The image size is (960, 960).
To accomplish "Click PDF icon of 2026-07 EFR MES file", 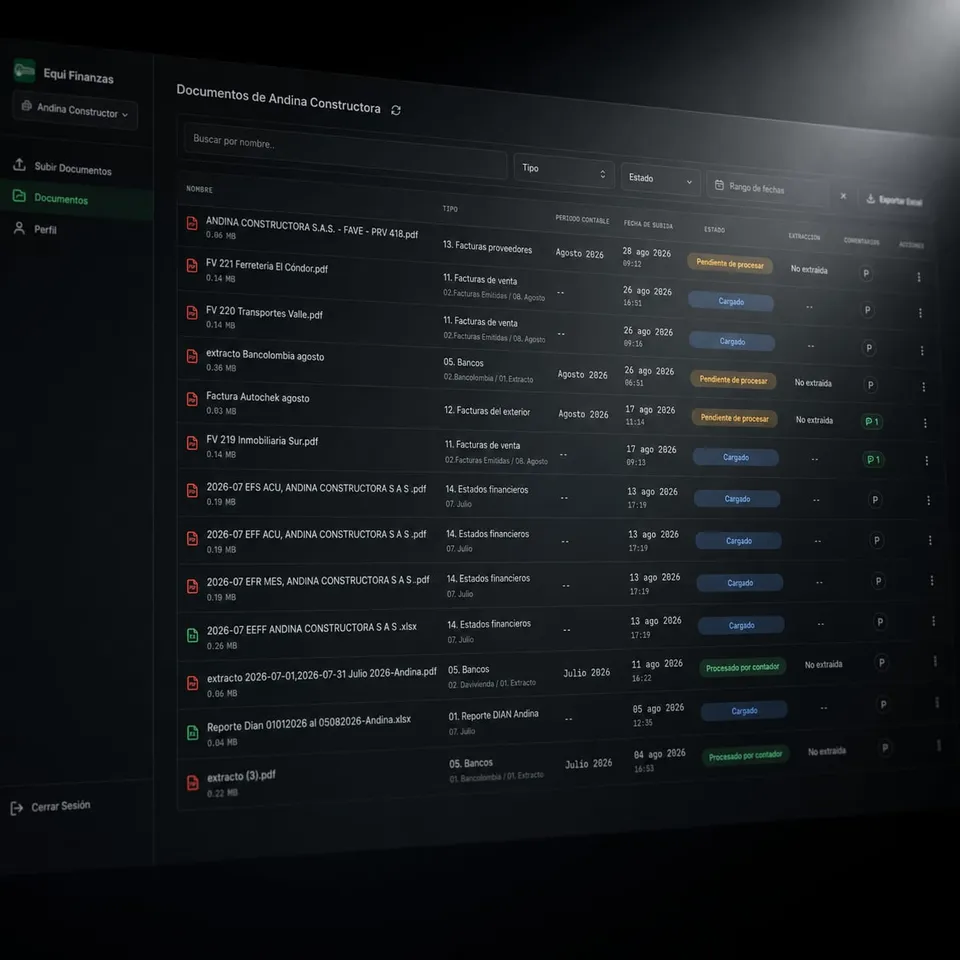I will pos(192,586).
